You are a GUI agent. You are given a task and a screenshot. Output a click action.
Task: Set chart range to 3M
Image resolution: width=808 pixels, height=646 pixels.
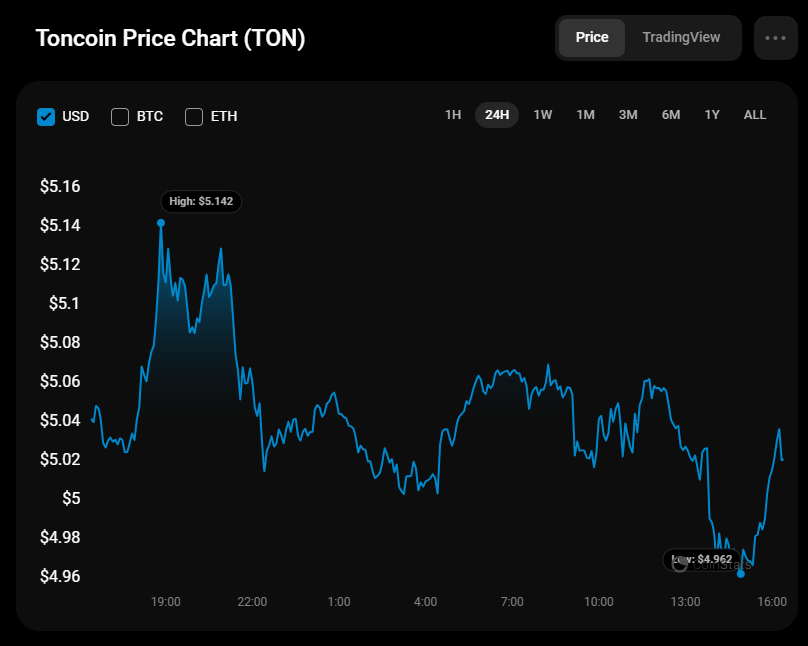pyautogui.click(x=628, y=115)
